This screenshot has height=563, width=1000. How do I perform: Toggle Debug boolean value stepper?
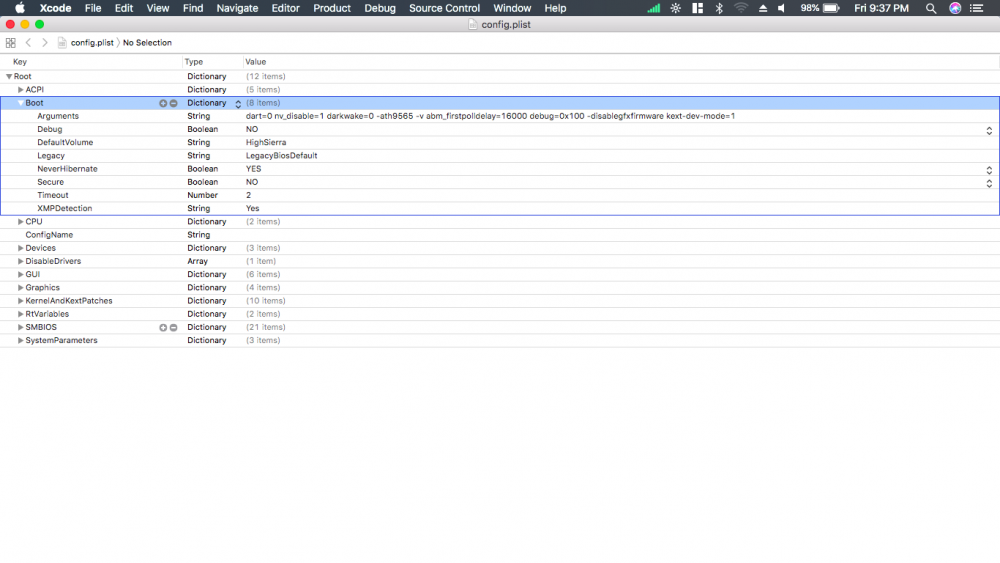(x=989, y=130)
